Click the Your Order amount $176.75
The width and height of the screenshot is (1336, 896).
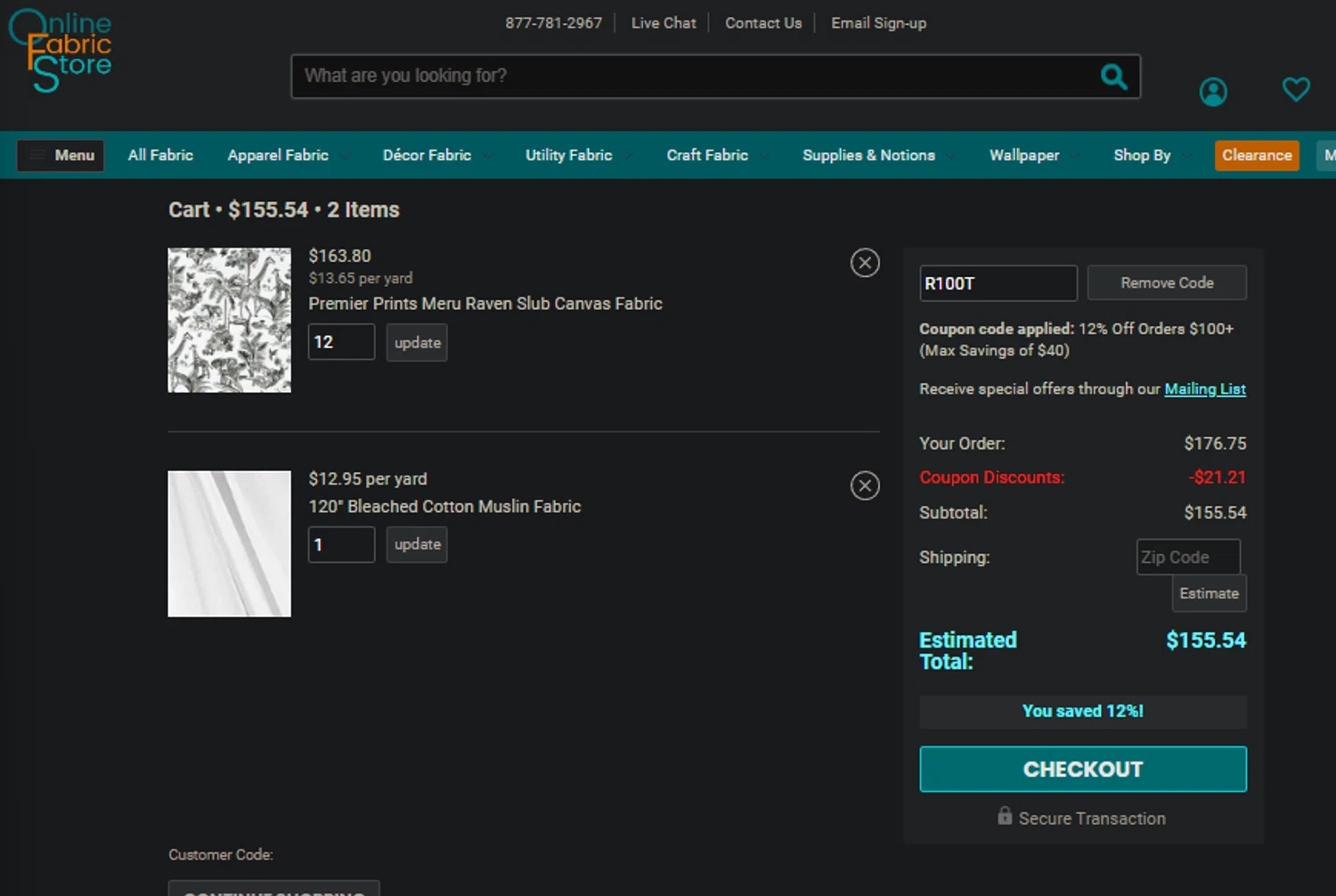1215,444
